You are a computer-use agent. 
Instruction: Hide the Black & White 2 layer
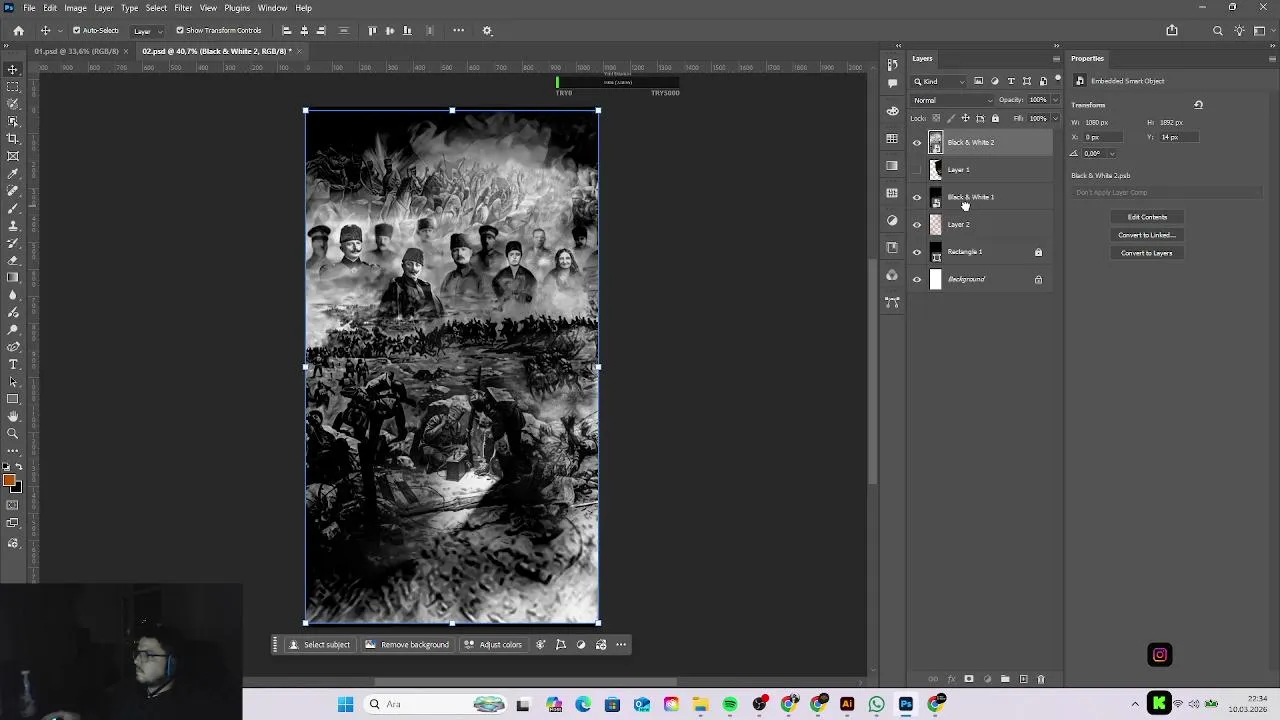[916, 142]
